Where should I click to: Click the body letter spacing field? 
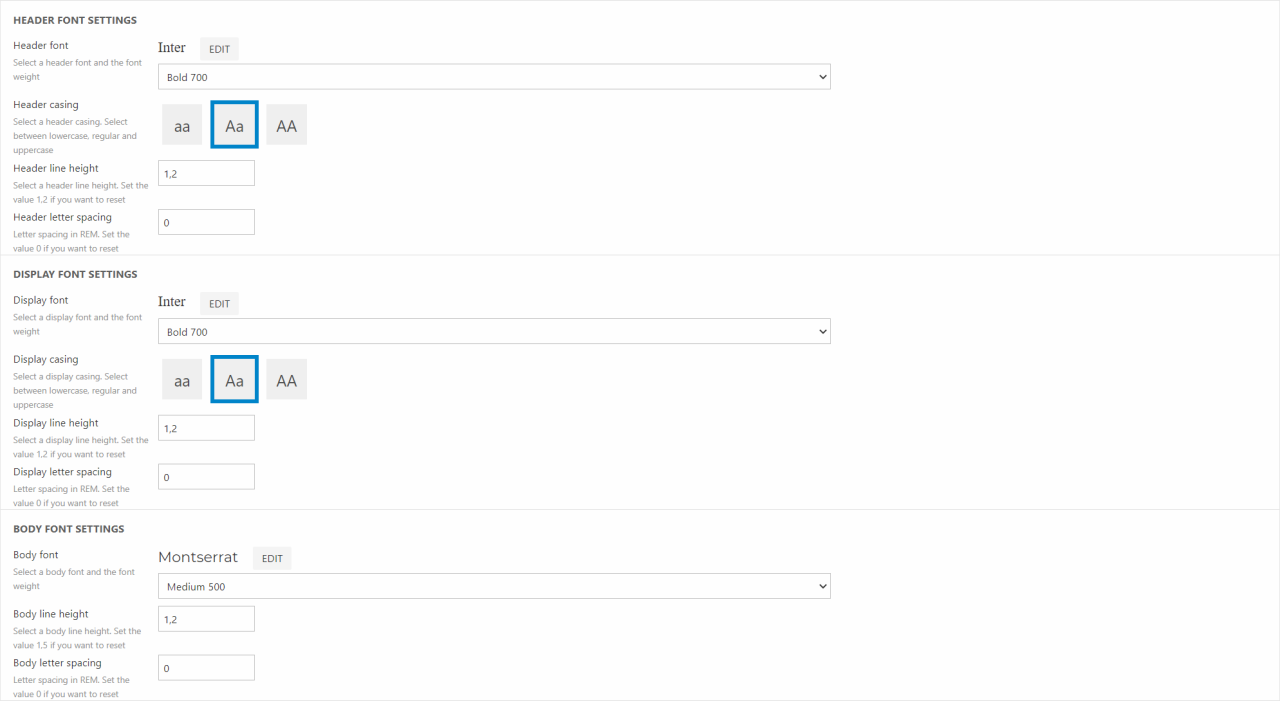pos(206,668)
